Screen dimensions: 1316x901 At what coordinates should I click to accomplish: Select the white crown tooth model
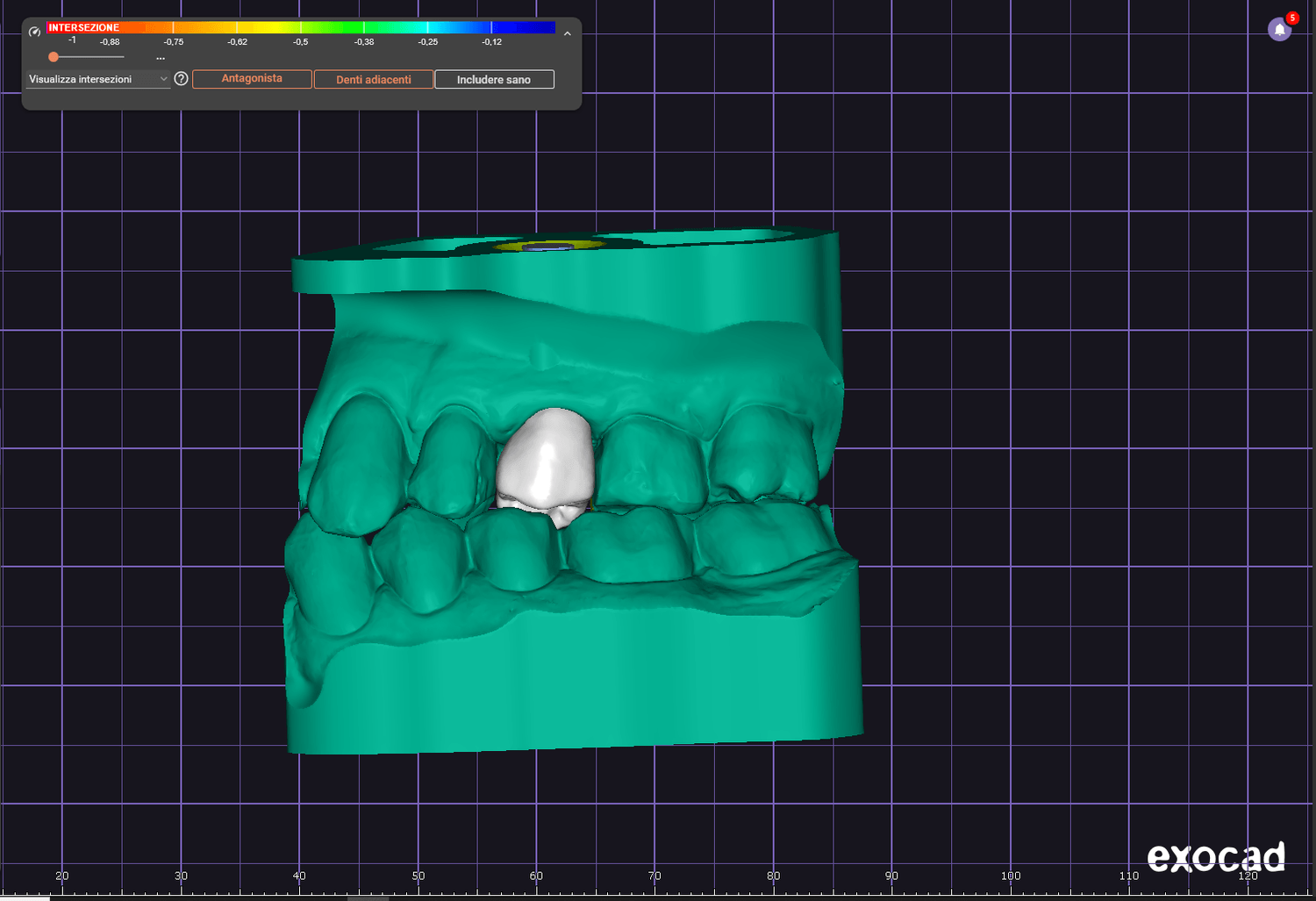click(x=546, y=461)
